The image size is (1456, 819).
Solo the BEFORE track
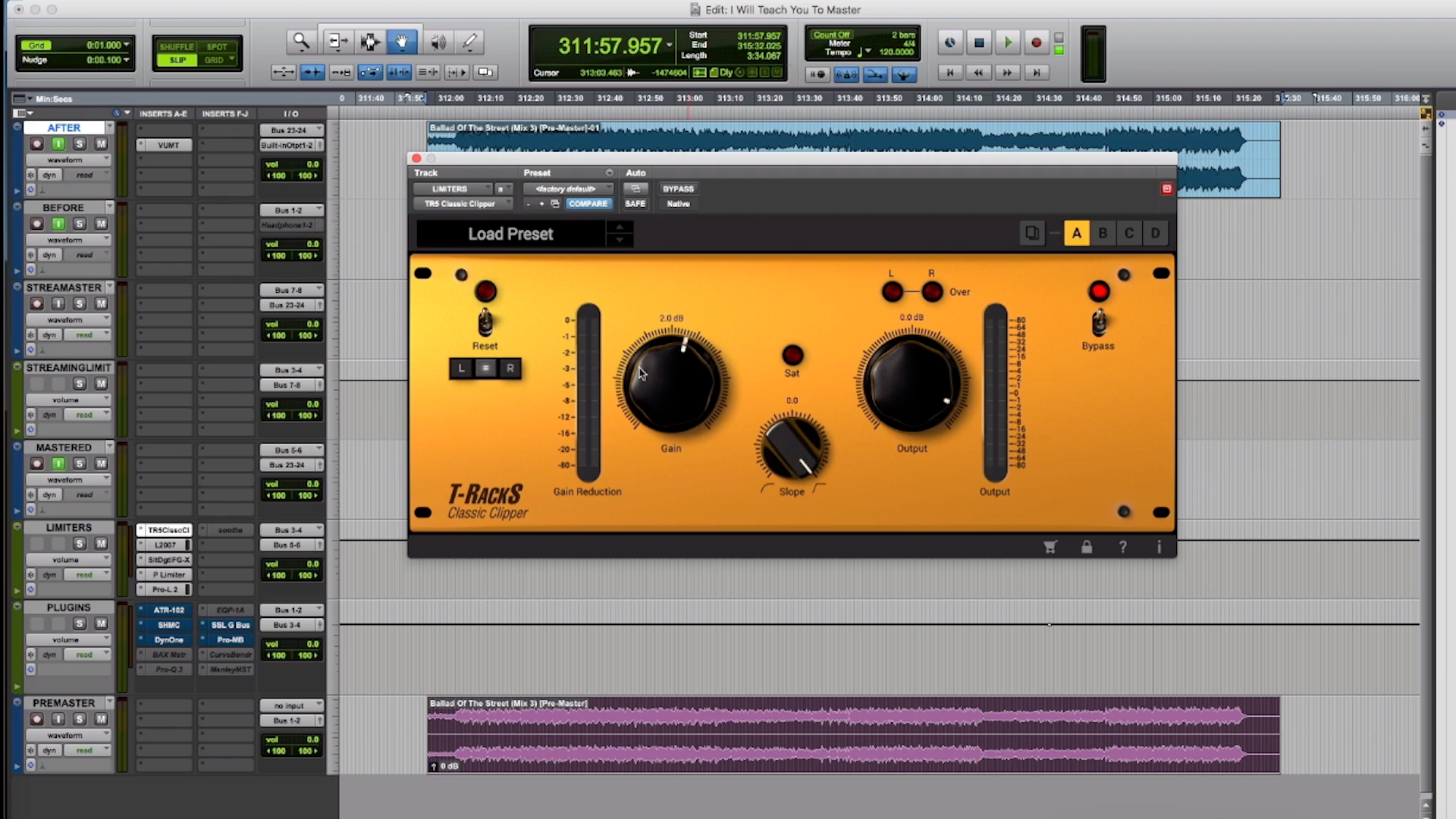point(80,224)
